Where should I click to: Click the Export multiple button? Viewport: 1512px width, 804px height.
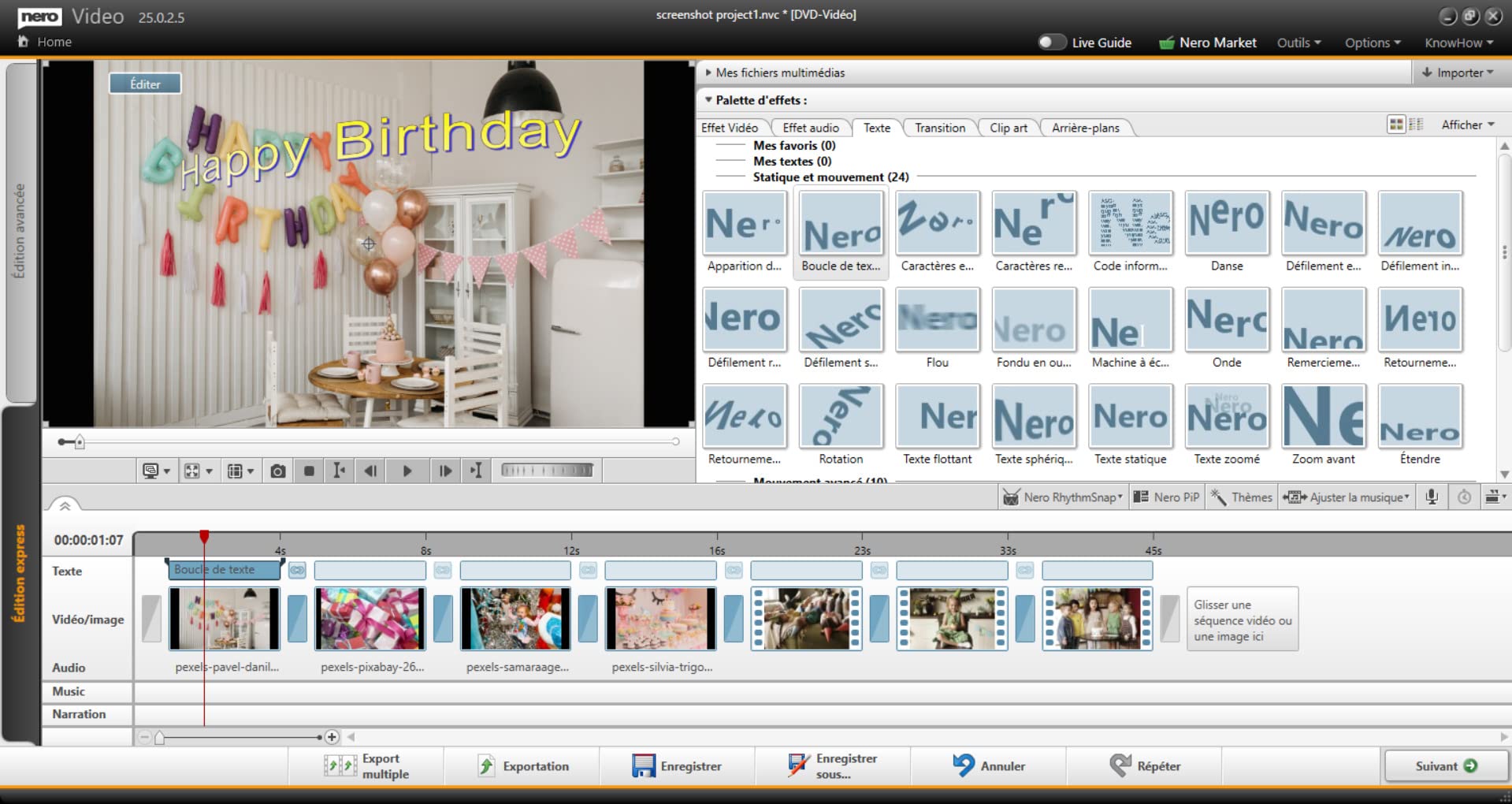pyautogui.click(x=366, y=766)
